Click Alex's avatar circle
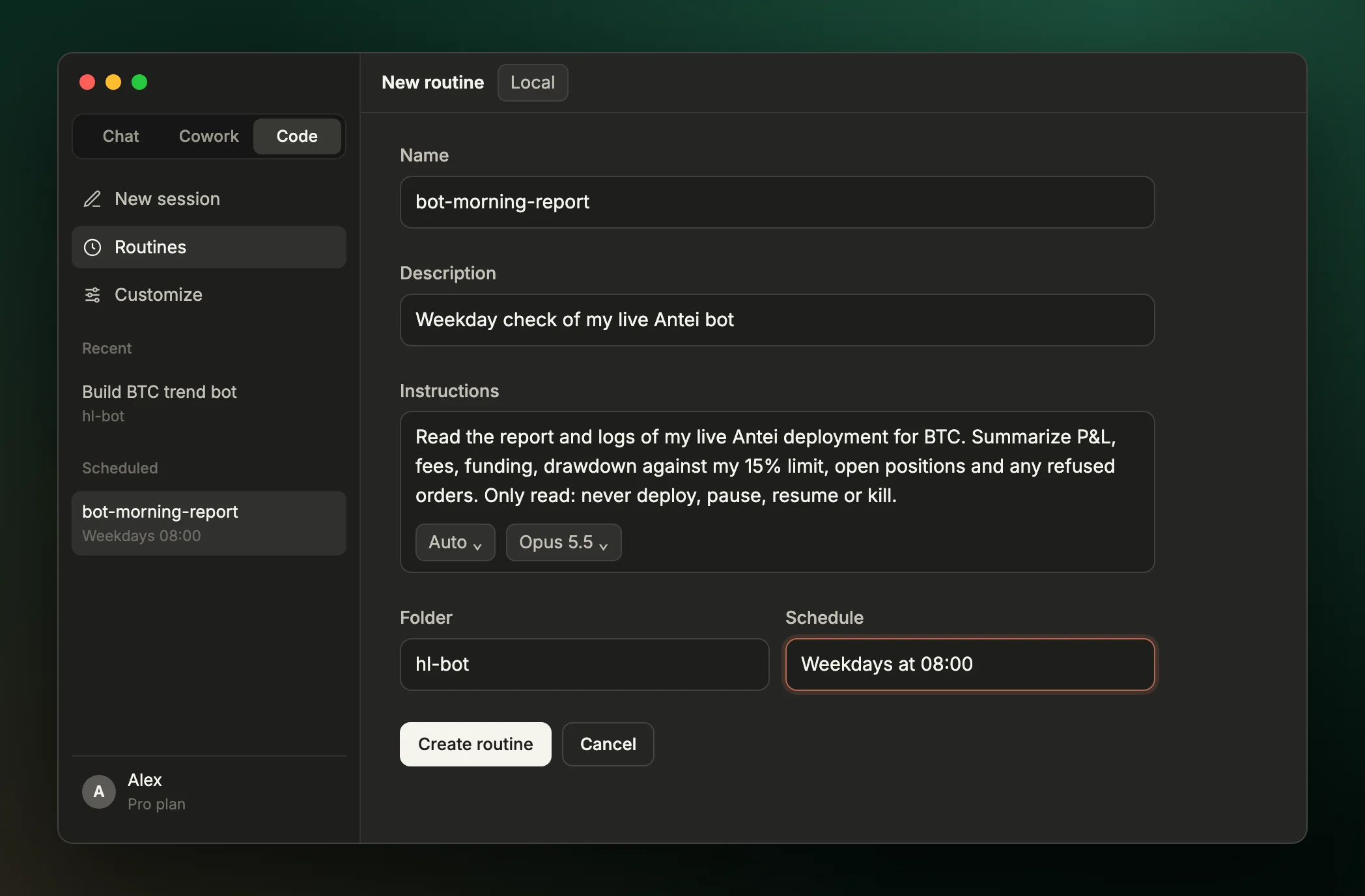 [99, 792]
